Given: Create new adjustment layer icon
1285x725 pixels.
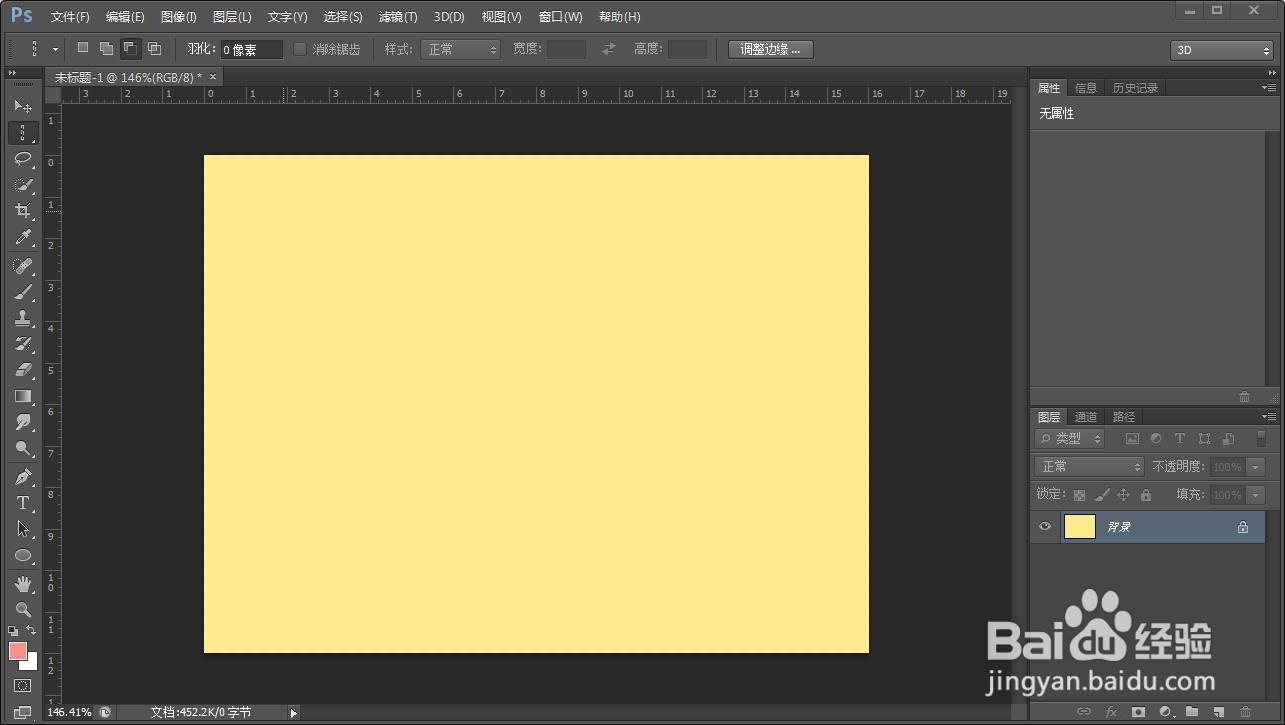Looking at the screenshot, I should click(x=1165, y=712).
